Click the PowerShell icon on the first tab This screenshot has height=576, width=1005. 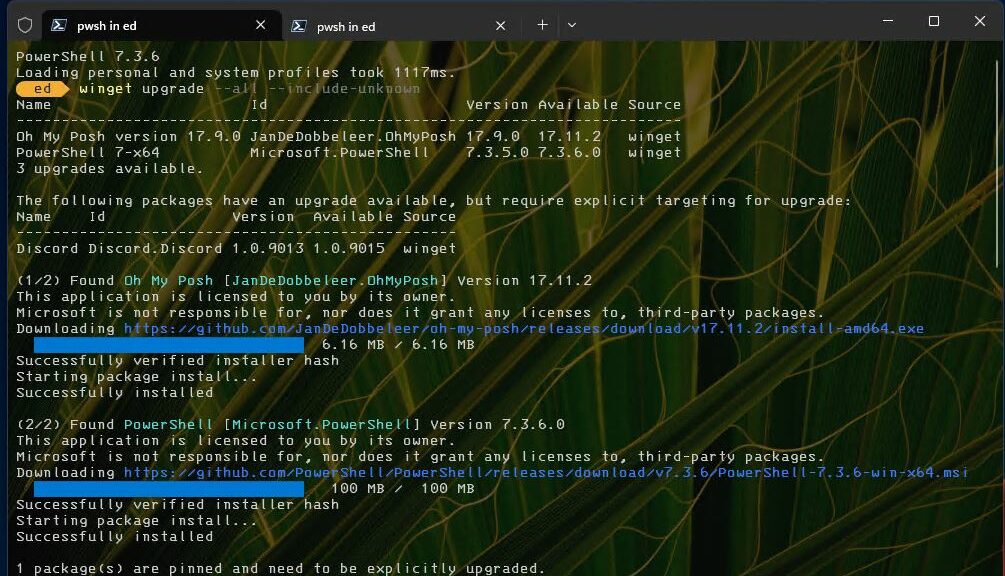(62, 25)
